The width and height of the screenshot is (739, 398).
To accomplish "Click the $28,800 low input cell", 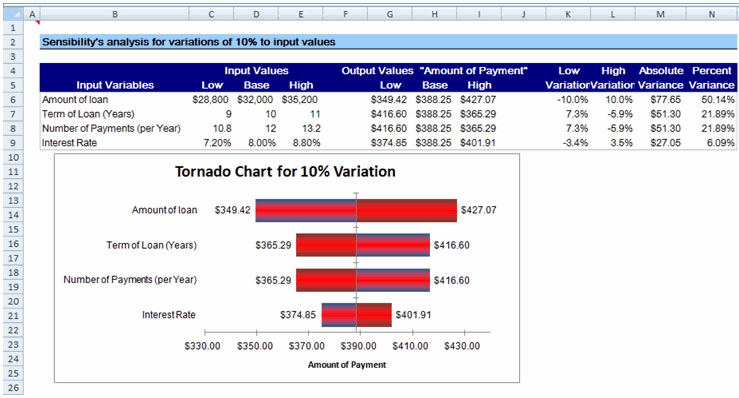I will pyautogui.click(x=210, y=100).
